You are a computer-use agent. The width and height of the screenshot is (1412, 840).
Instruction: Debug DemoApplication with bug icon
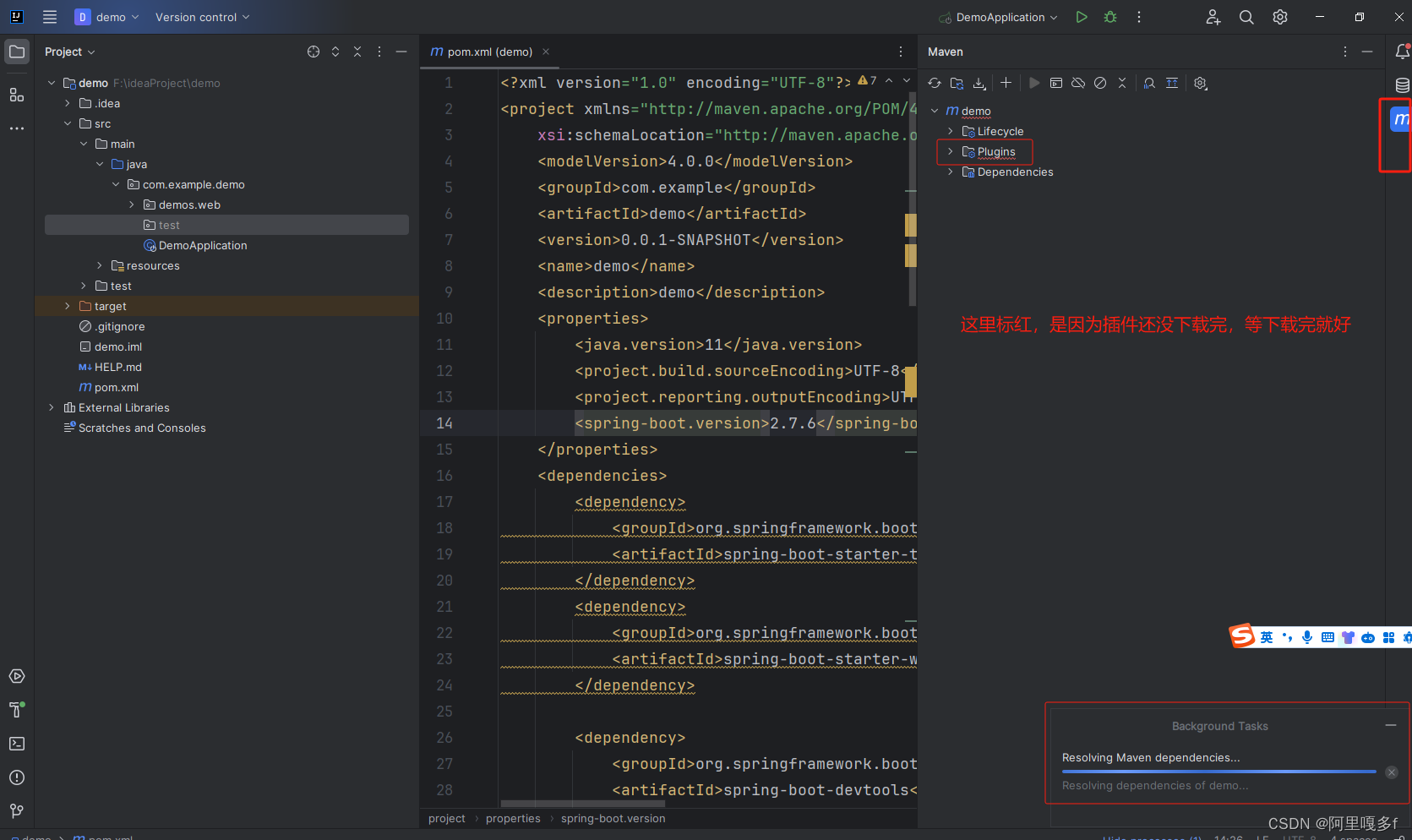coord(1110,17)
